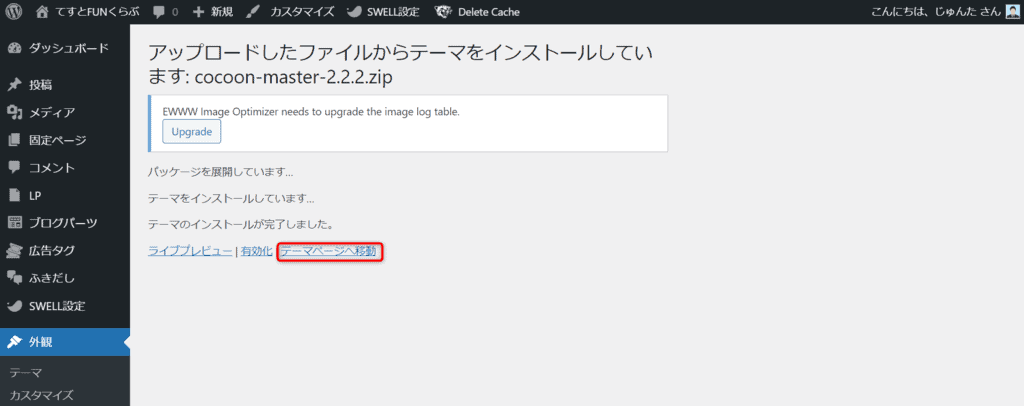
Task: Go to メディア in the sidebar
Action: click(51, 112)
